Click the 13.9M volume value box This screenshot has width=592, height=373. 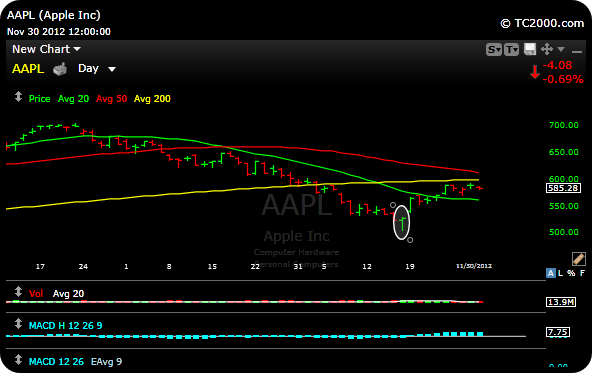pos(561,302)
